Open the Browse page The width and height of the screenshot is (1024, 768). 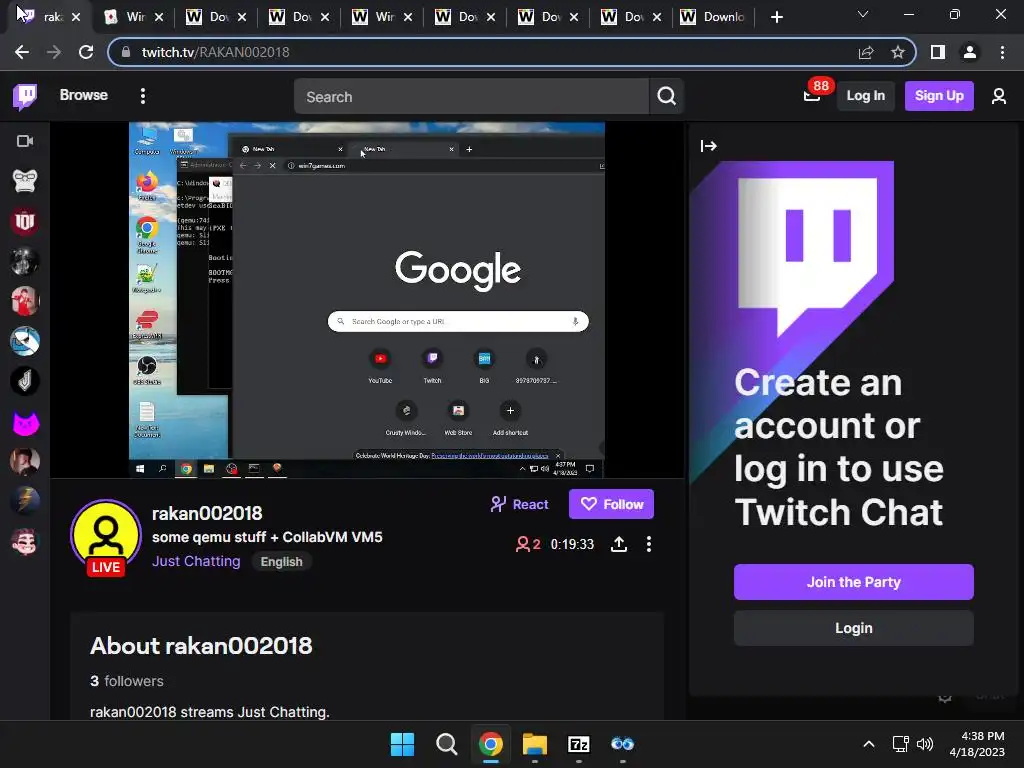pyautogui.click(x=84, y=95)
